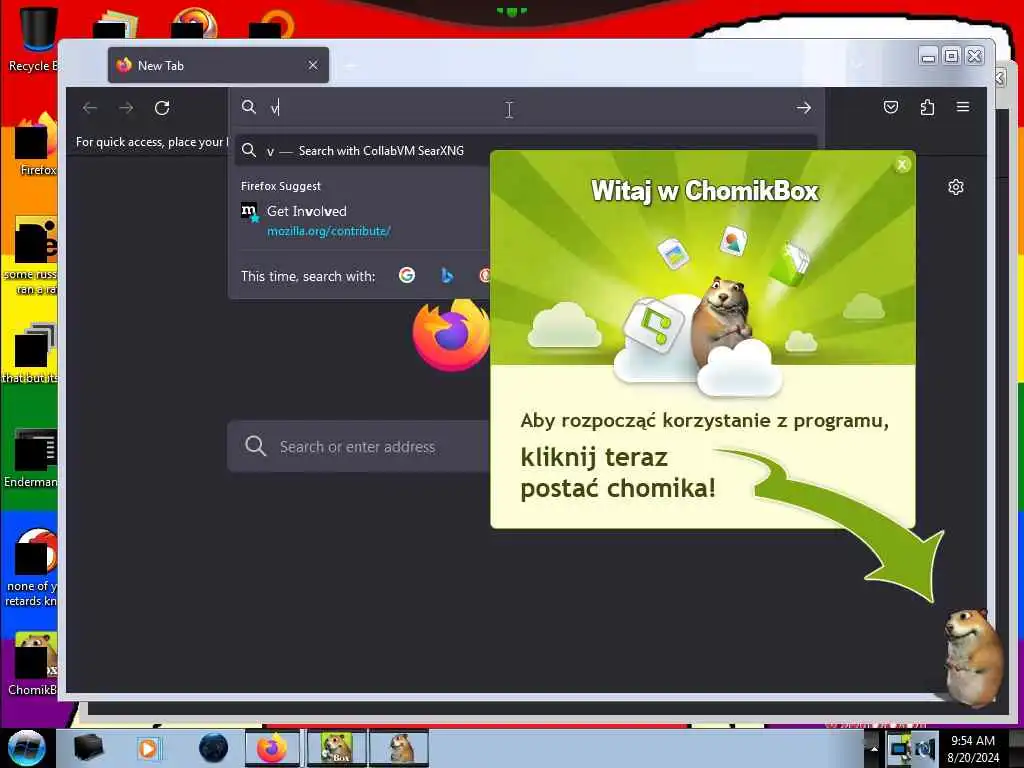Screen dimensions: 1024x768
Task: Open mozilla.org/contribute/ link
Action: coord(328,231)
